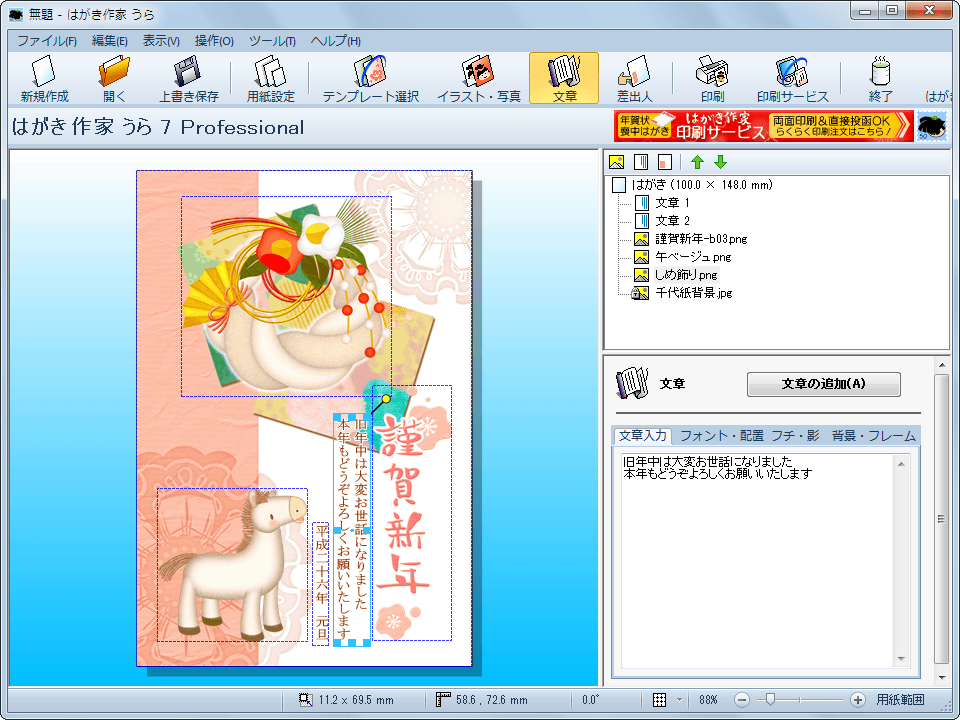Click the 印刷 printer icon

712,78
